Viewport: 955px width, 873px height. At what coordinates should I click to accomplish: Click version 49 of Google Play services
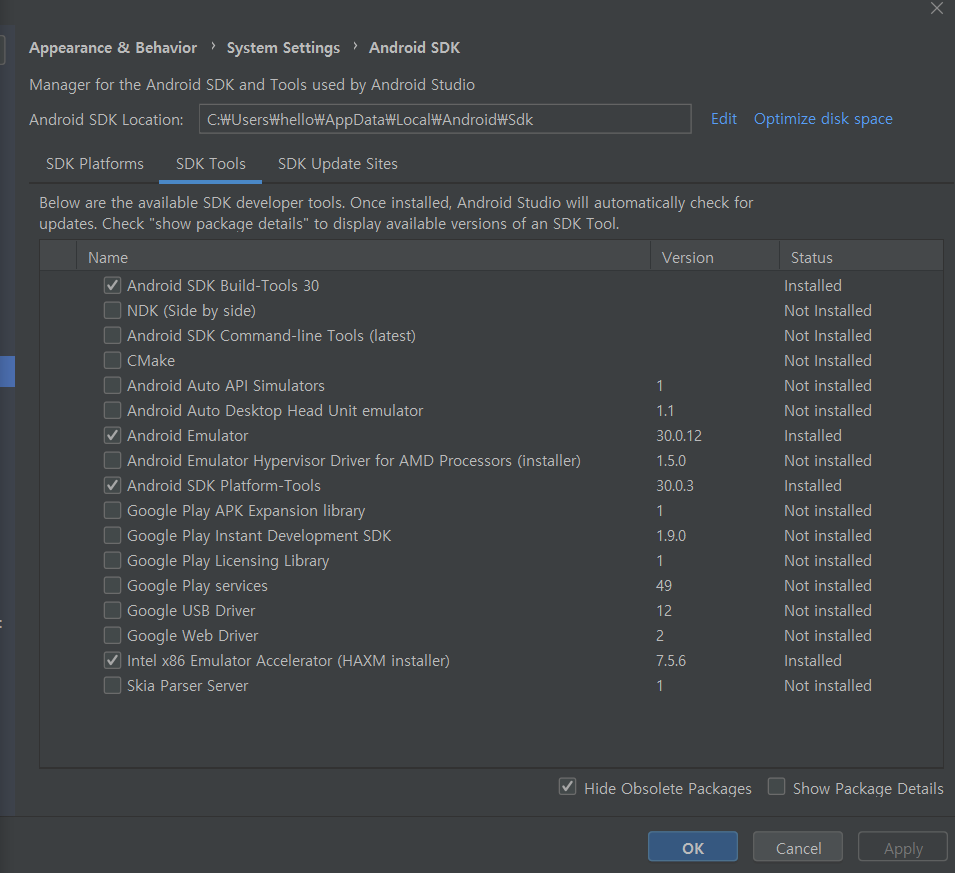(x=664, y=585)
